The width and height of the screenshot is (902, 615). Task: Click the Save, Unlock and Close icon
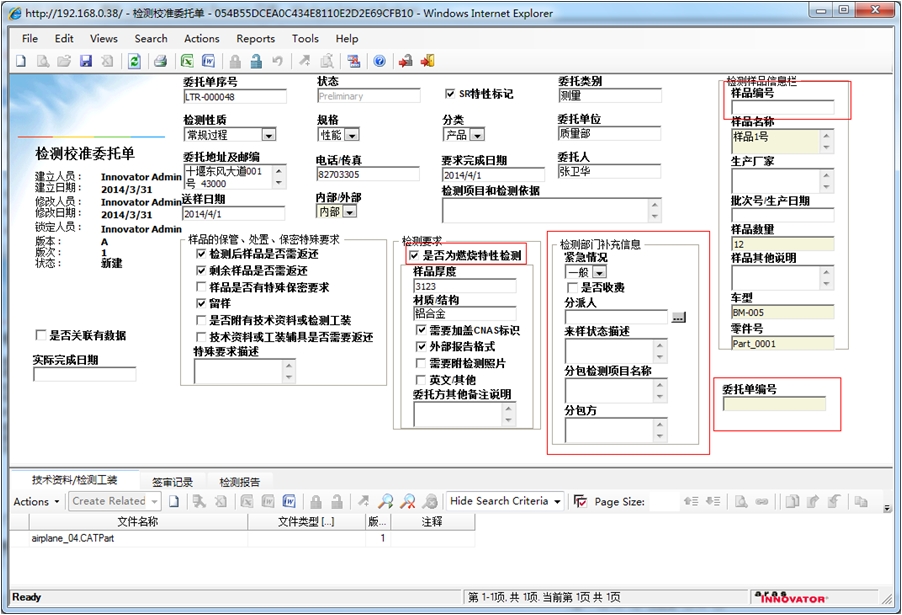(x=406, y=61)
